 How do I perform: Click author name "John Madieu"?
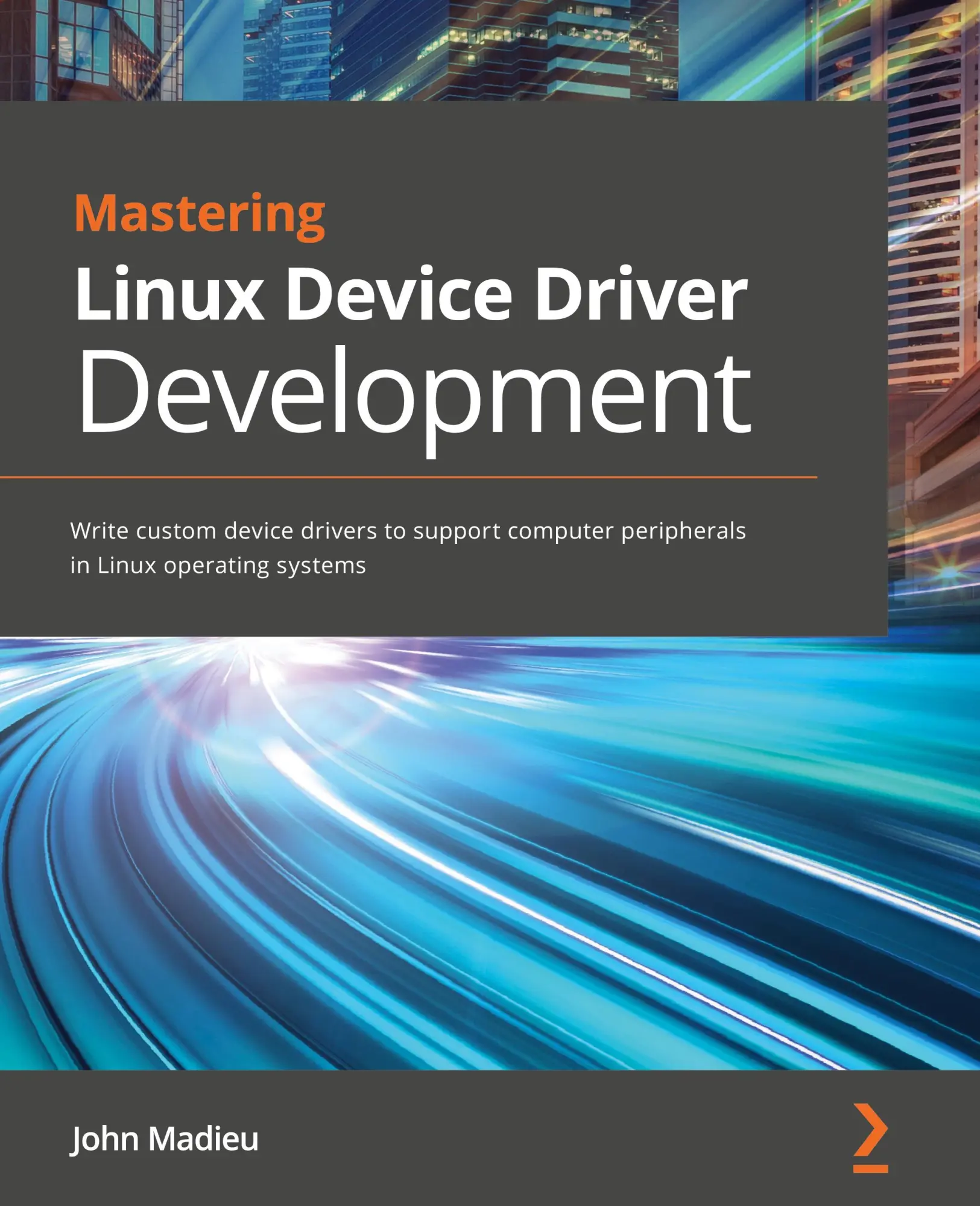165,1140
